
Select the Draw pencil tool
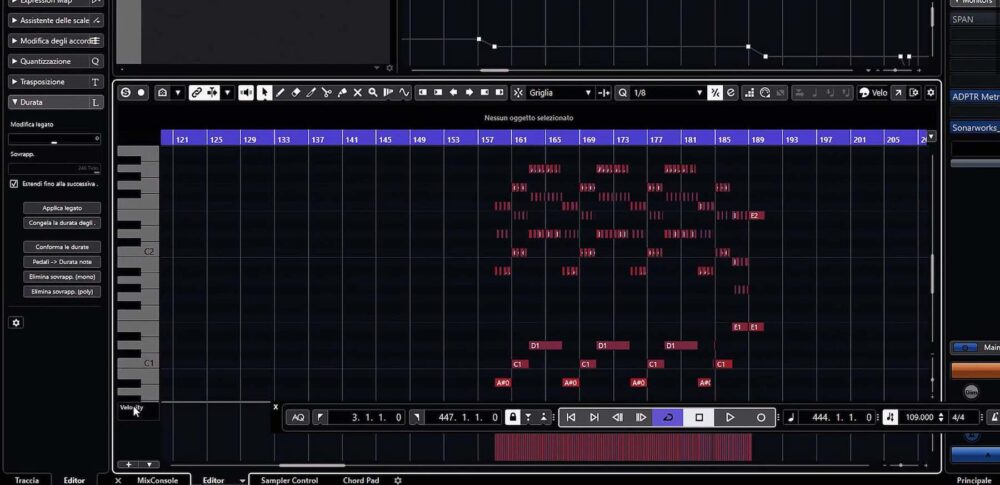[280, 92]
